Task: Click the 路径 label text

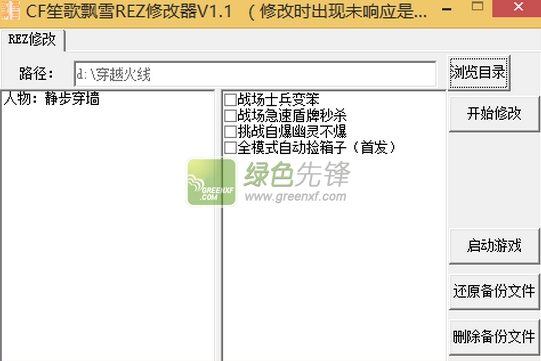Action: tap(36, 74)
